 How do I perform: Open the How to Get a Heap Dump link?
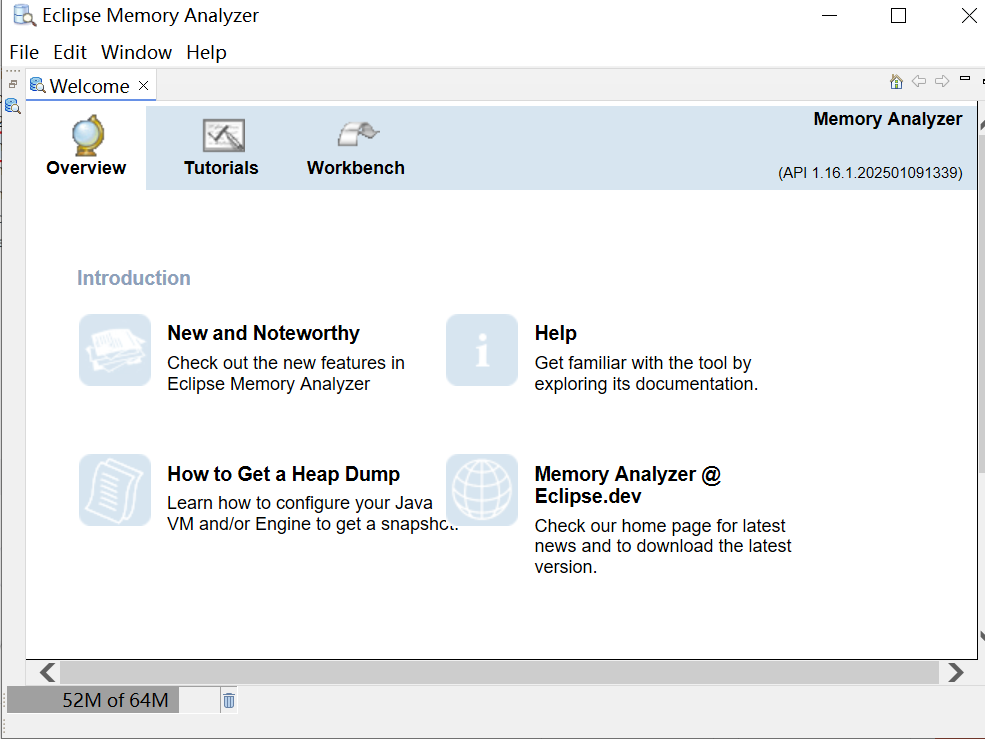click(x=283, y=474)
